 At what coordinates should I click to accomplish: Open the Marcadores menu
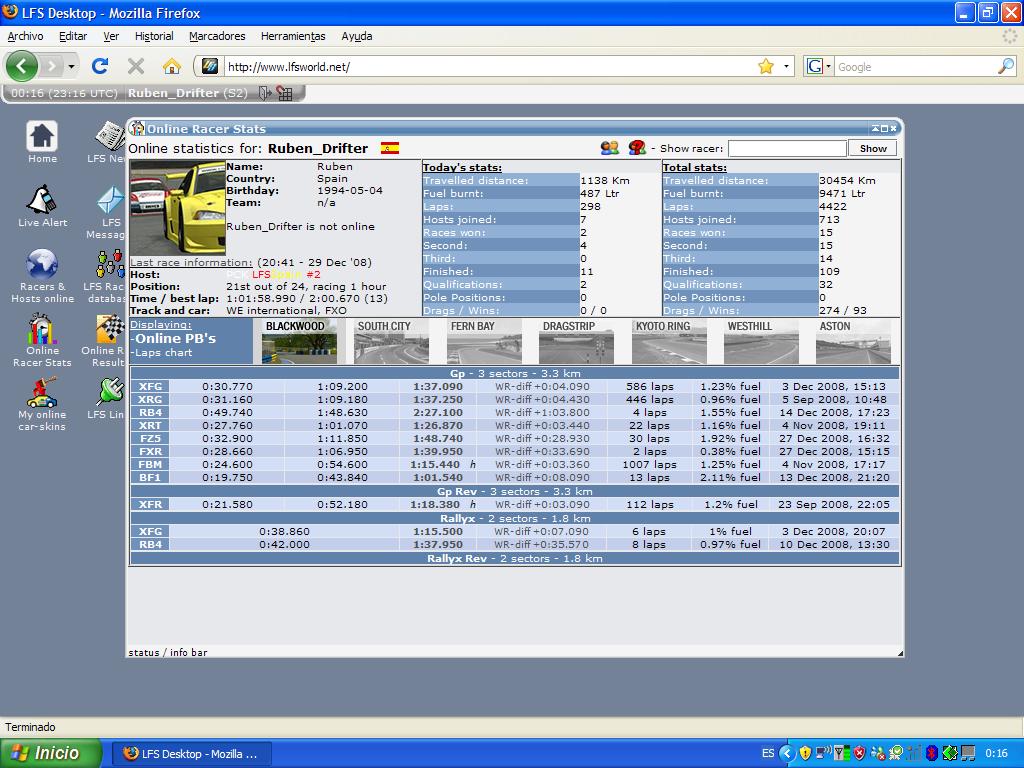[217, 37]
